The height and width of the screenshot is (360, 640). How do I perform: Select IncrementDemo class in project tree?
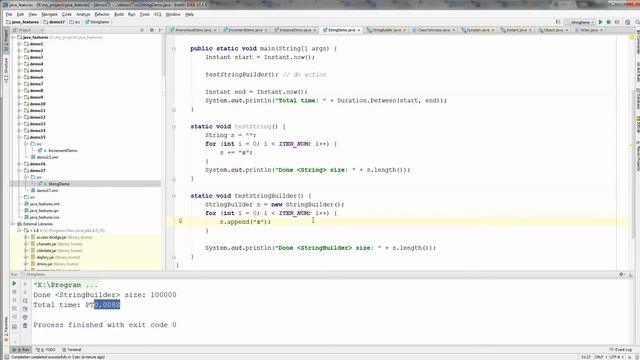[58, 151]
